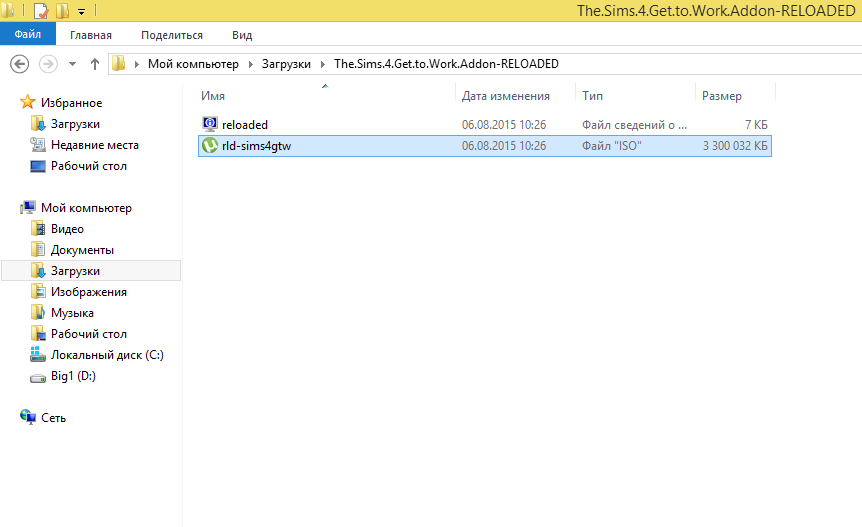Open the Музыка folder
The width and height of the screenshot is (862, 527).
click(x=72, y=312)
